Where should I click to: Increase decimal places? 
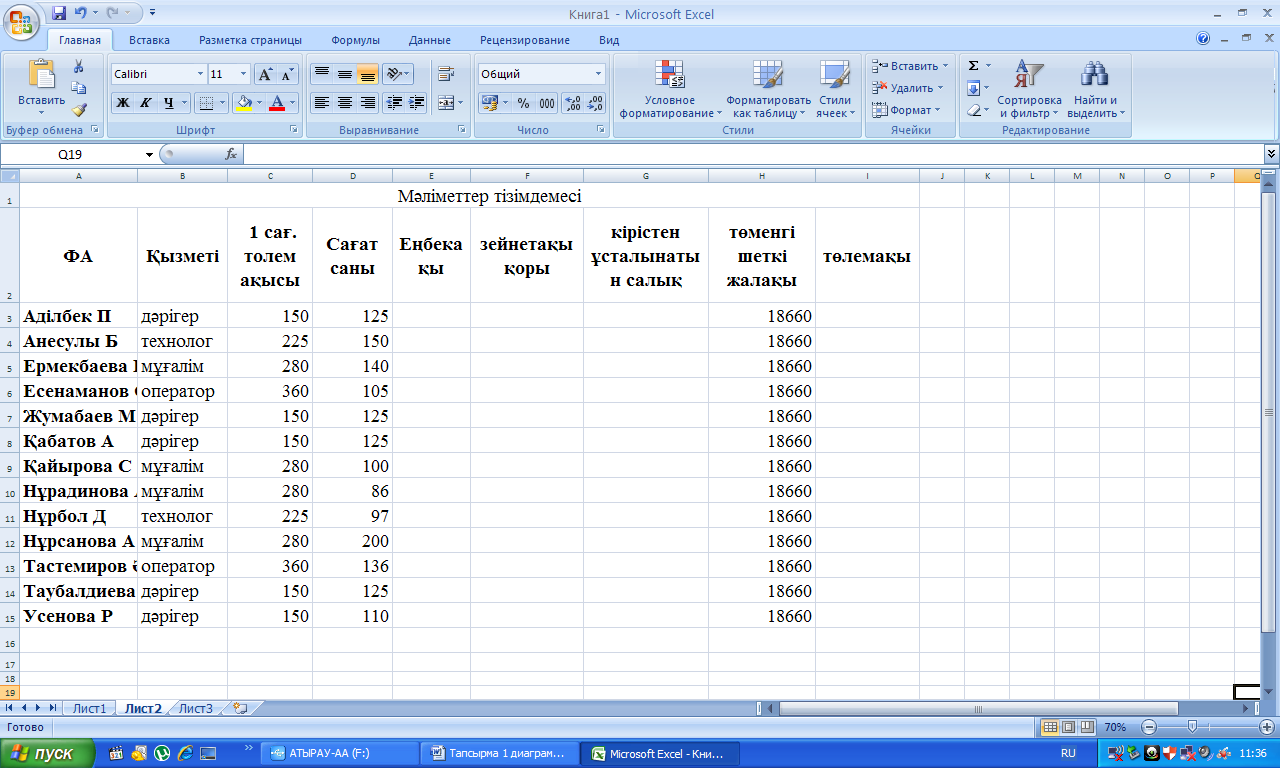tap(573, 102)
